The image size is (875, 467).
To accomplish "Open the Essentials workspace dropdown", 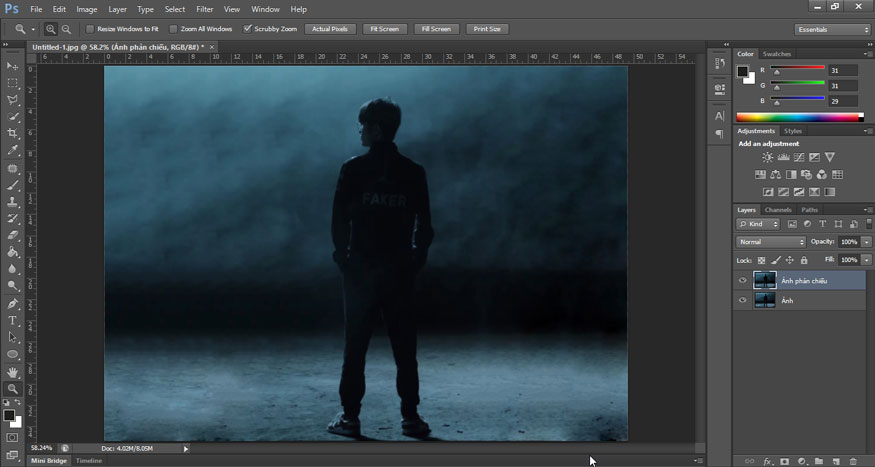I will click(x=831, y=30).
